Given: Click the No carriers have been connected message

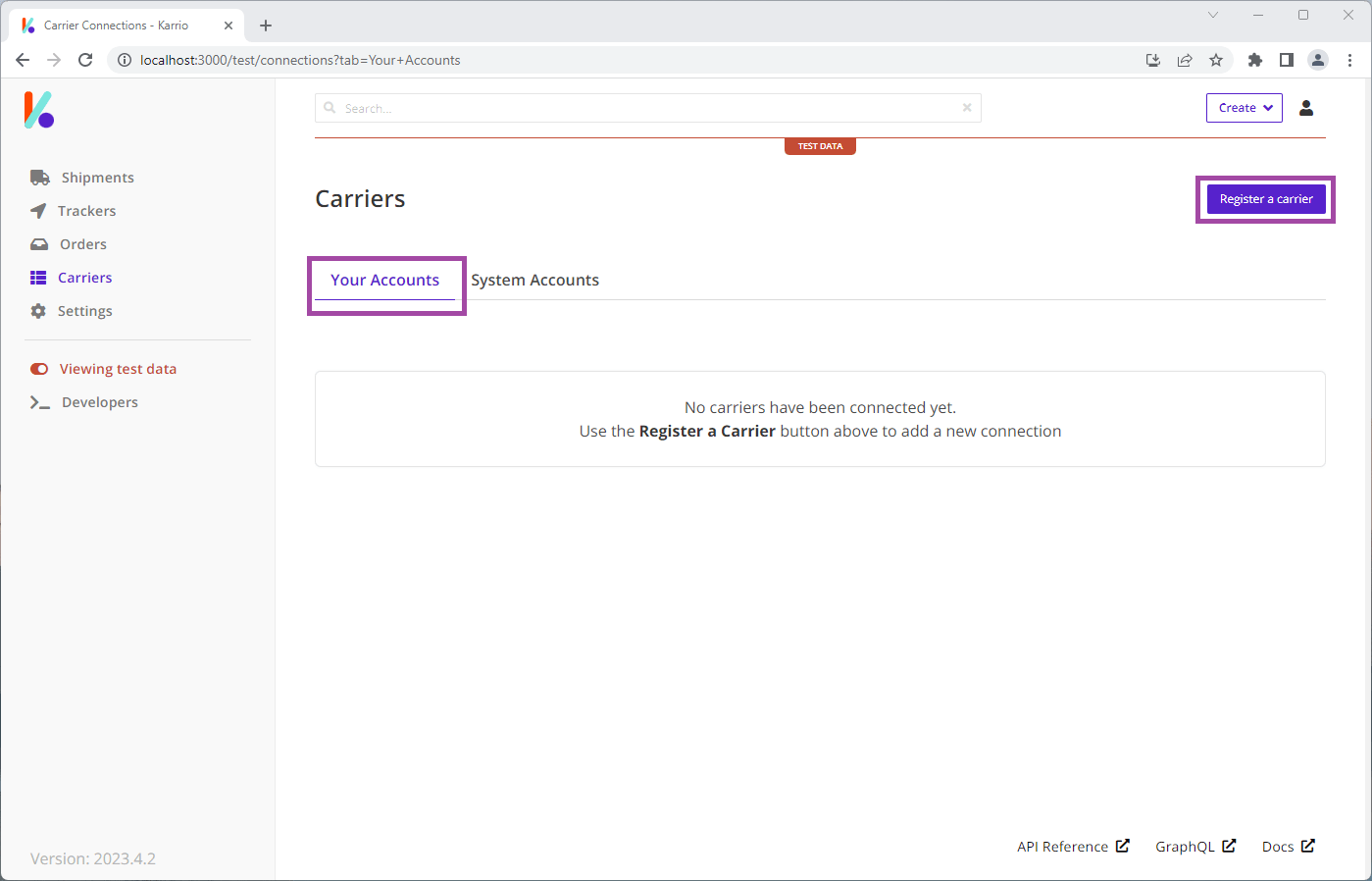Looking at the screenshot, I should click(x=820, y=407).
